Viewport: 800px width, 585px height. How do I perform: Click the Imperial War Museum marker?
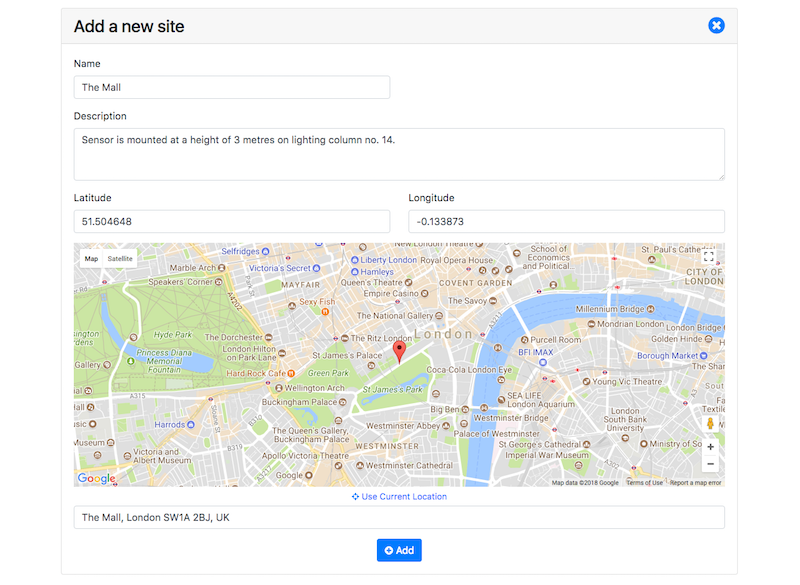coord(579,465)
